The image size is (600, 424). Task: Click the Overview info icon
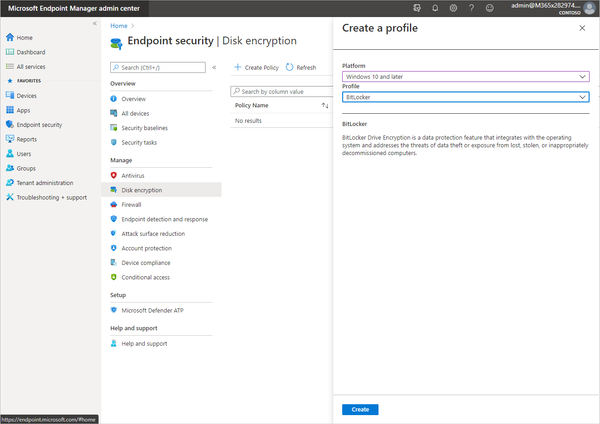click(114, 99)
